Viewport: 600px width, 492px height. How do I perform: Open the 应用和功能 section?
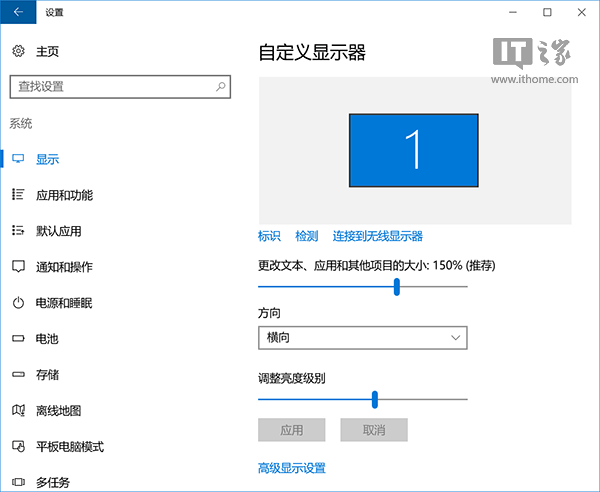coord(64,195)
